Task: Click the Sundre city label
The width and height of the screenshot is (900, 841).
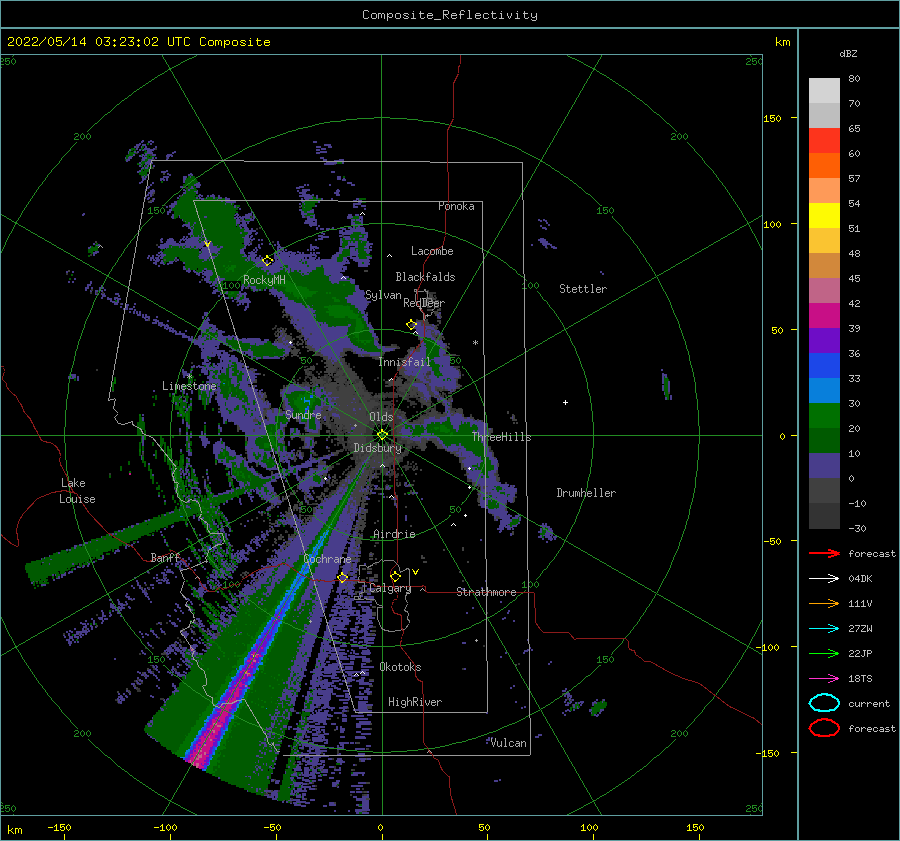Action: click(x=303, y=414)
